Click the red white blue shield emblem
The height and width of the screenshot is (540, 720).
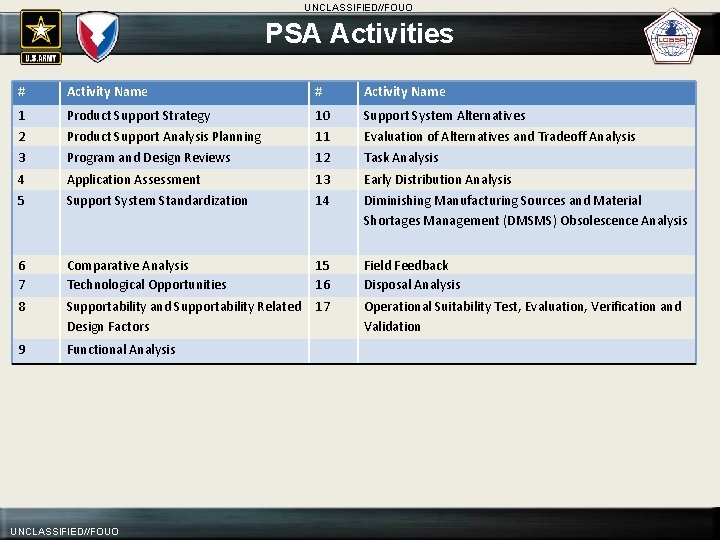pos(97,37)
